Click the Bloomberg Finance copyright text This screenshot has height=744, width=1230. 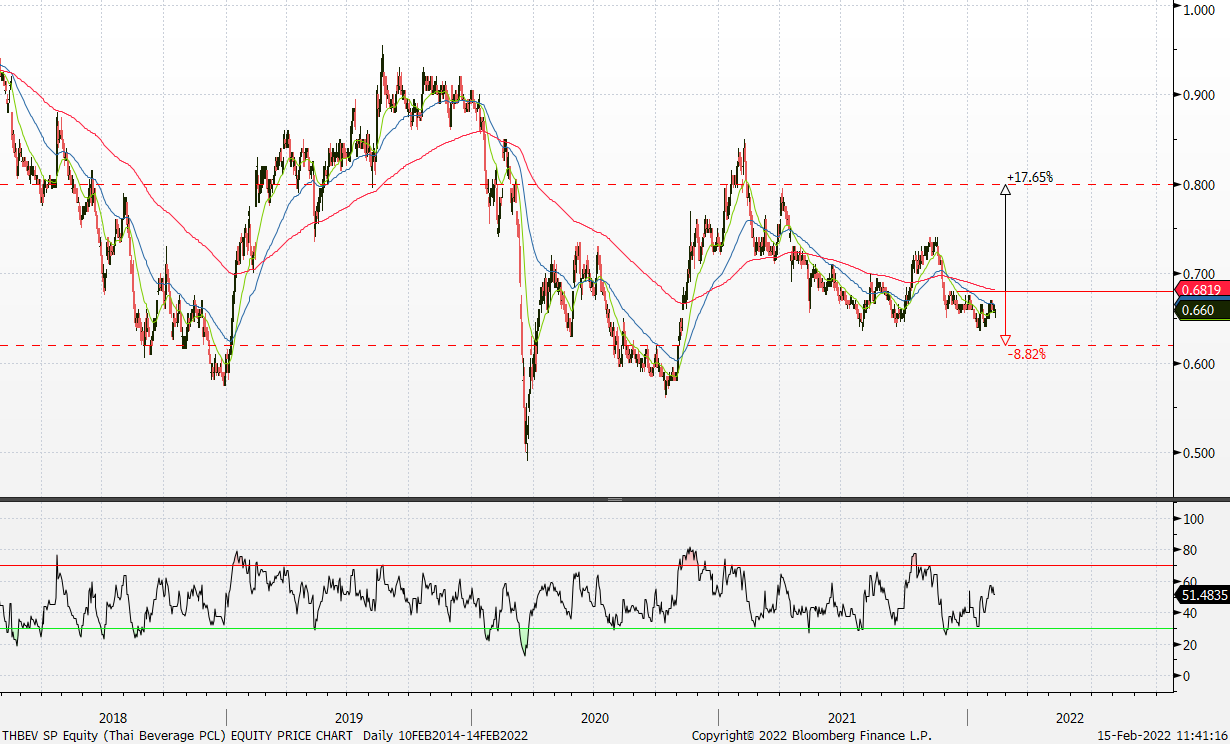(x=812, y=735)
